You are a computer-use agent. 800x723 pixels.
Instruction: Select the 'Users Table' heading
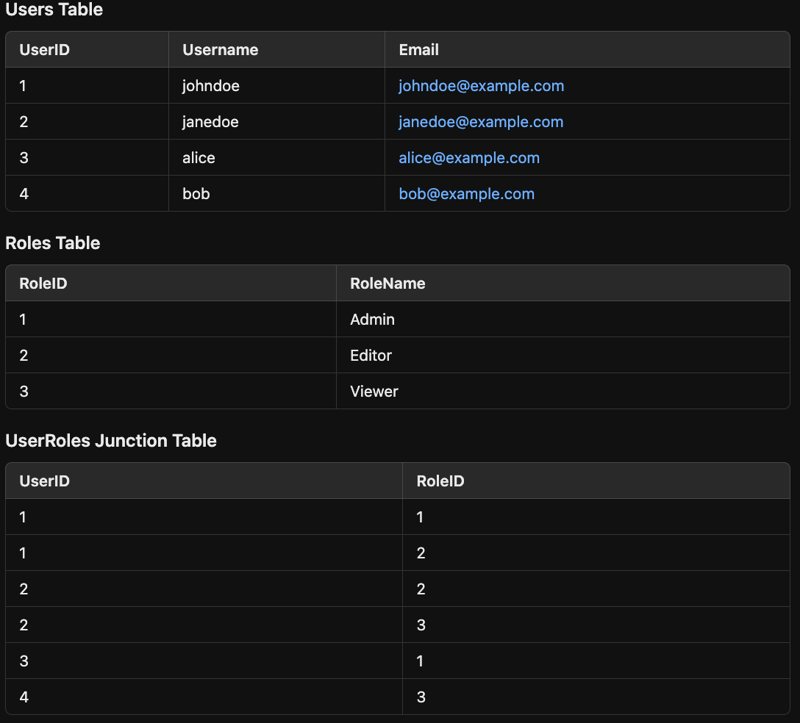54,9
